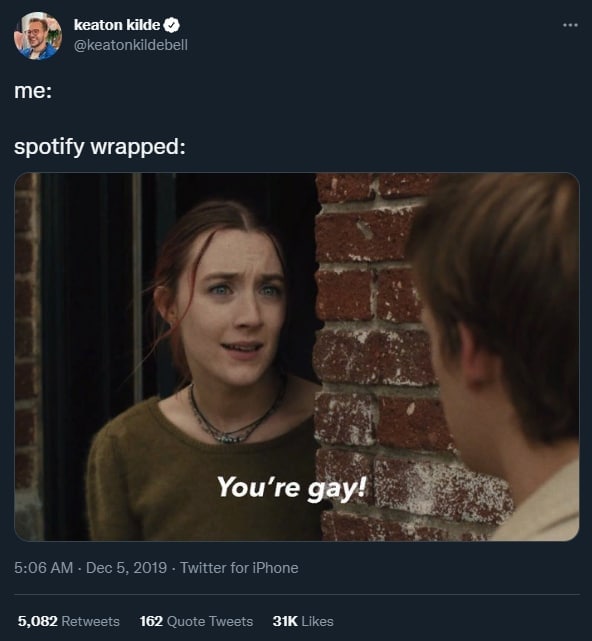Click the 'You're gay!' caption in image
Image resolution: width=592 pixels, height=641 pixels.
point(292,488)
